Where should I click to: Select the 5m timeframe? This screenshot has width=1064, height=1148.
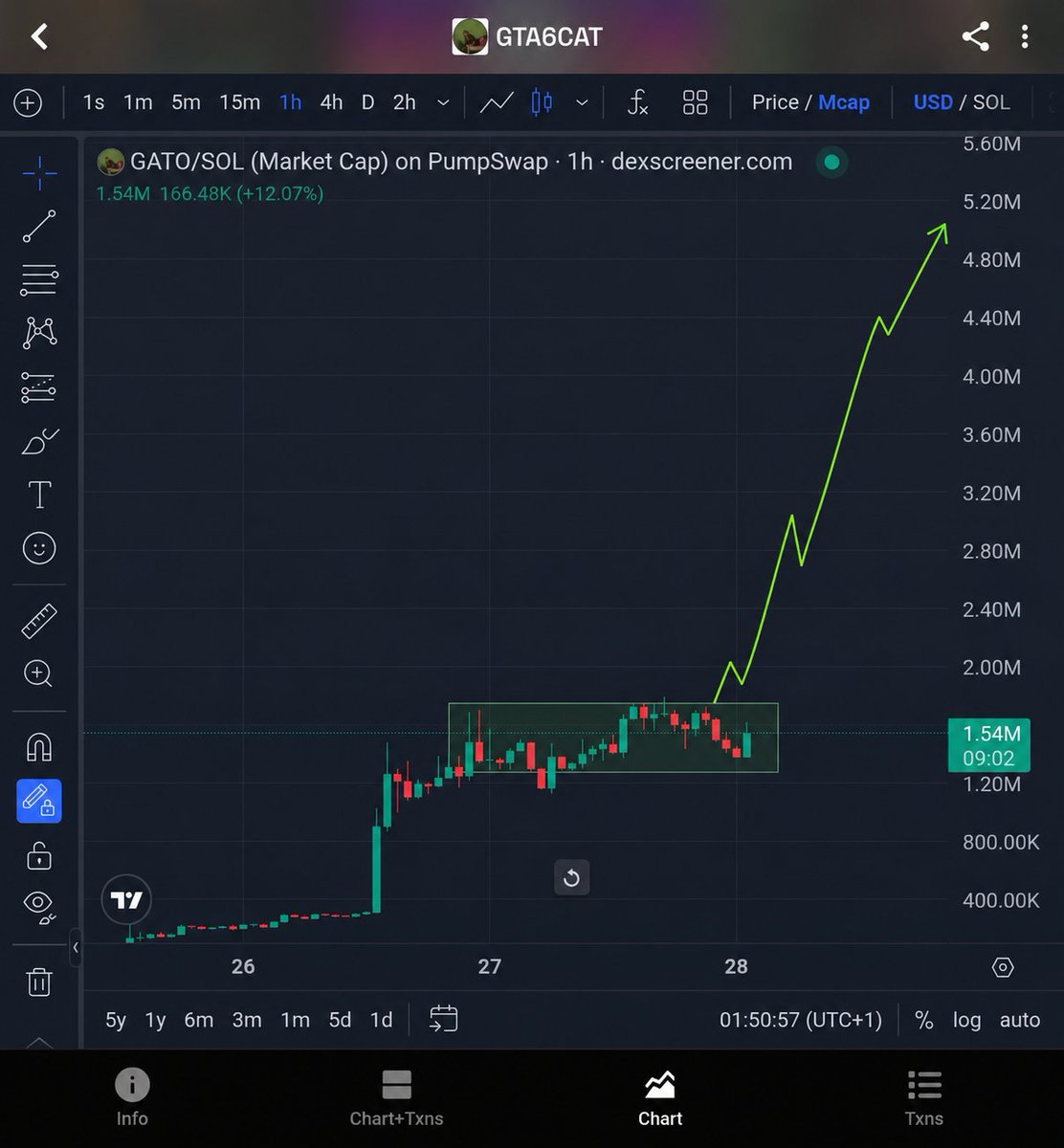coord(186,102)
